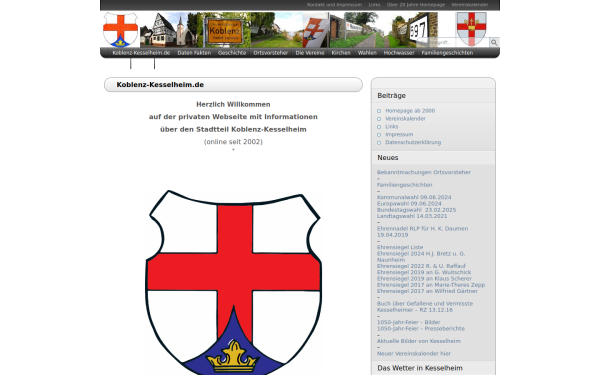Open the Ortsvorsteher menu
The image size is (600, 375).
(x=271, y=53)
